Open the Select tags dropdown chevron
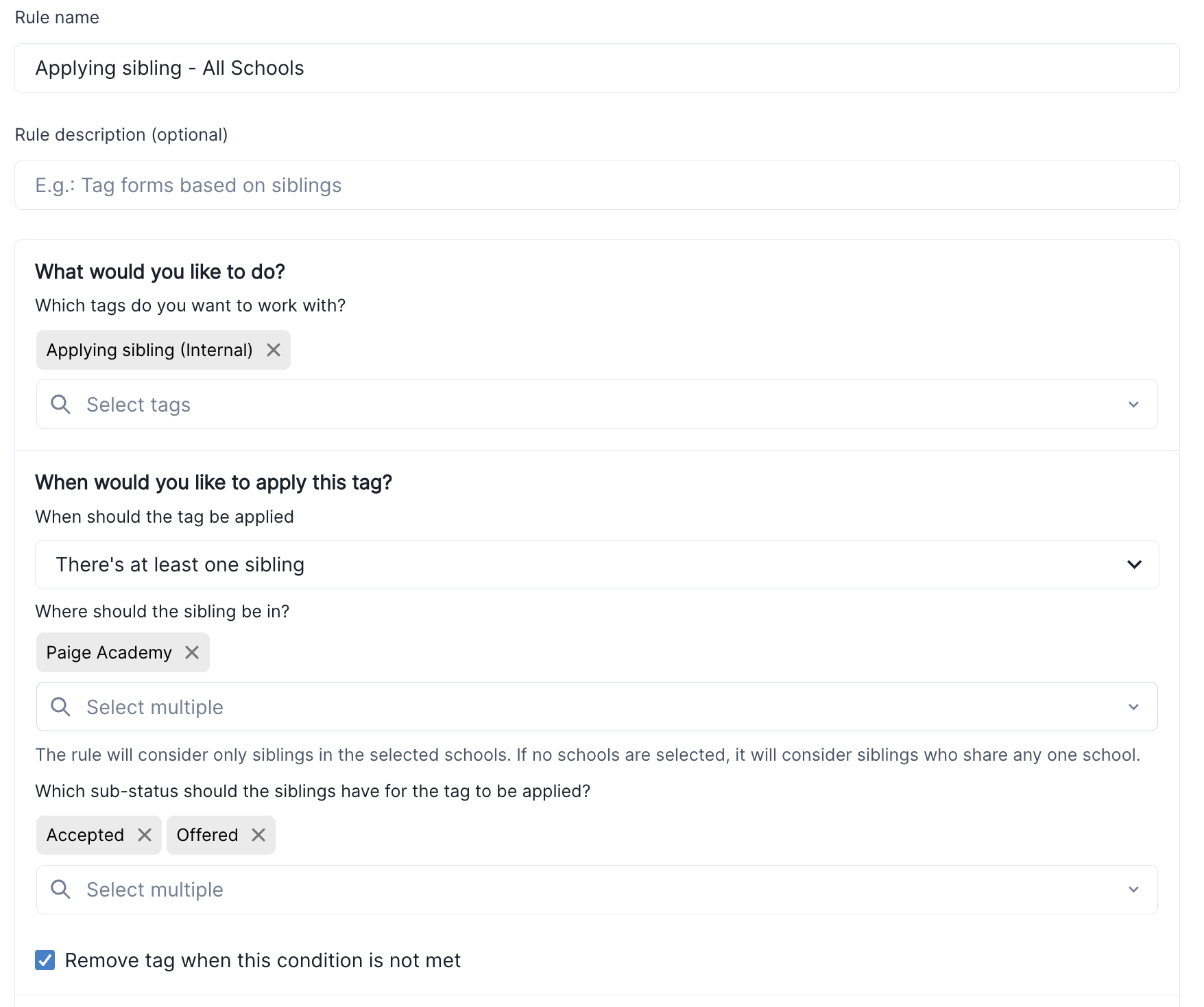 pos(1133,404)
